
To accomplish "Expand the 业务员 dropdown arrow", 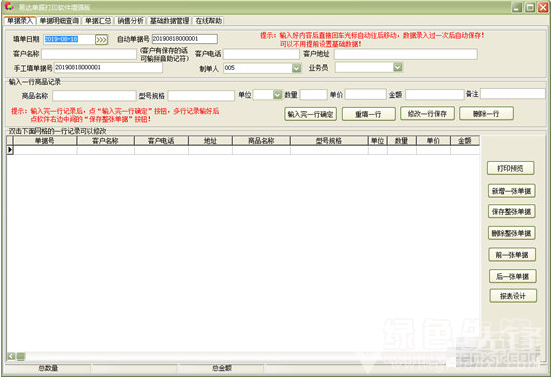I will pyautogui.click(x=397, y=67).
